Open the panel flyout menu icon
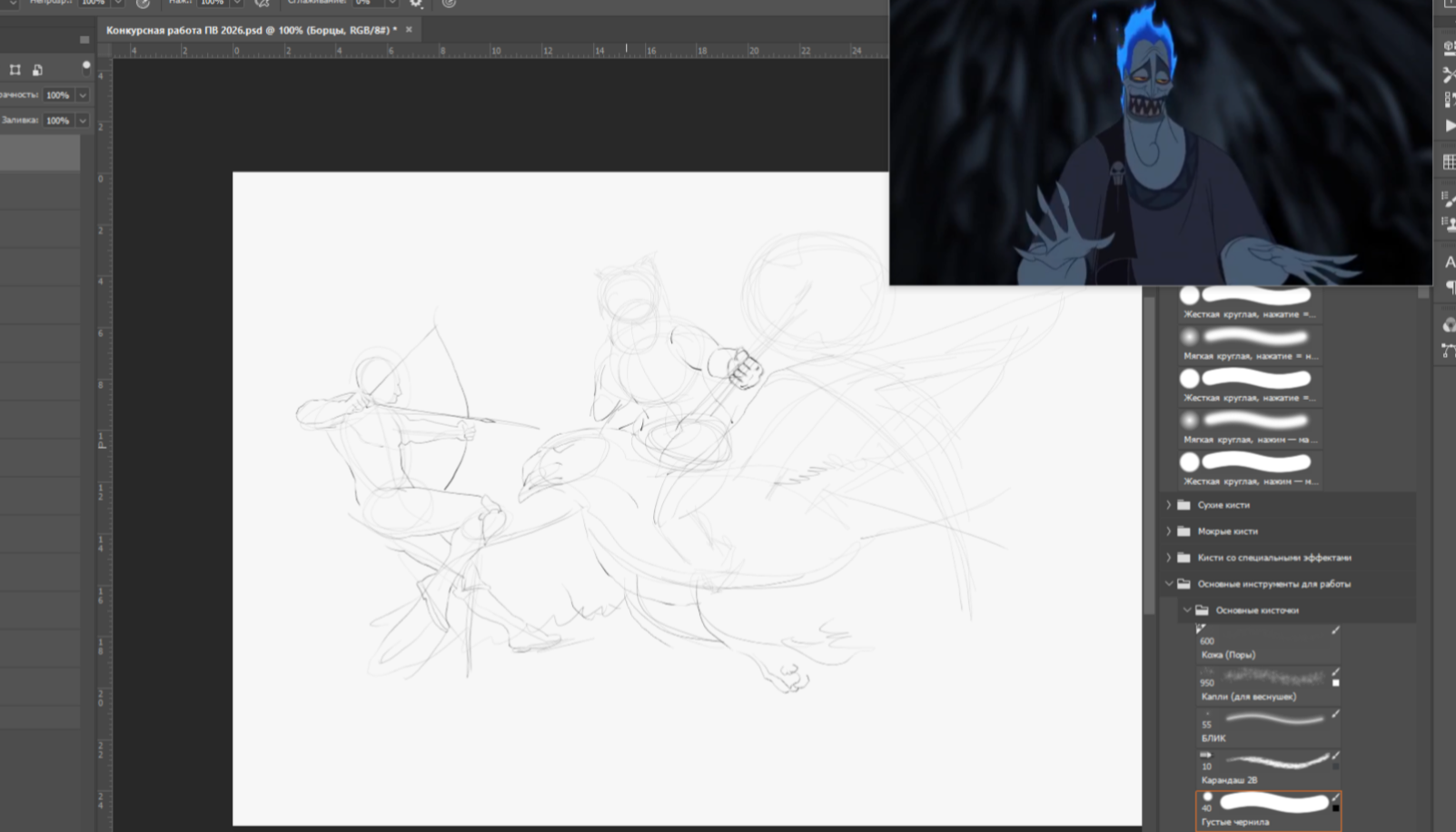Screen dimensions: 1456x832 [x=84, y=40]
